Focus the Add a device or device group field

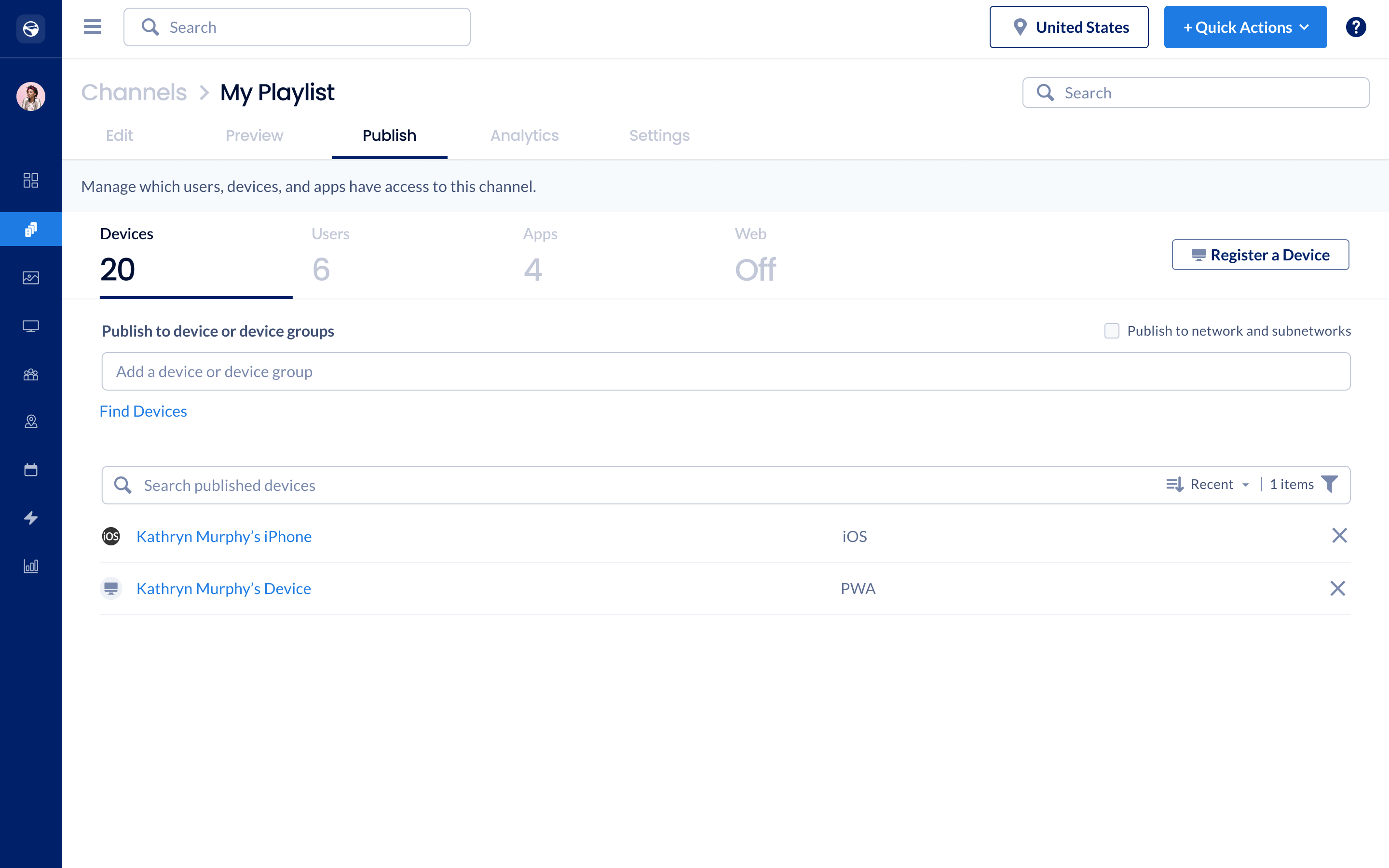click(x=725, y=371)
